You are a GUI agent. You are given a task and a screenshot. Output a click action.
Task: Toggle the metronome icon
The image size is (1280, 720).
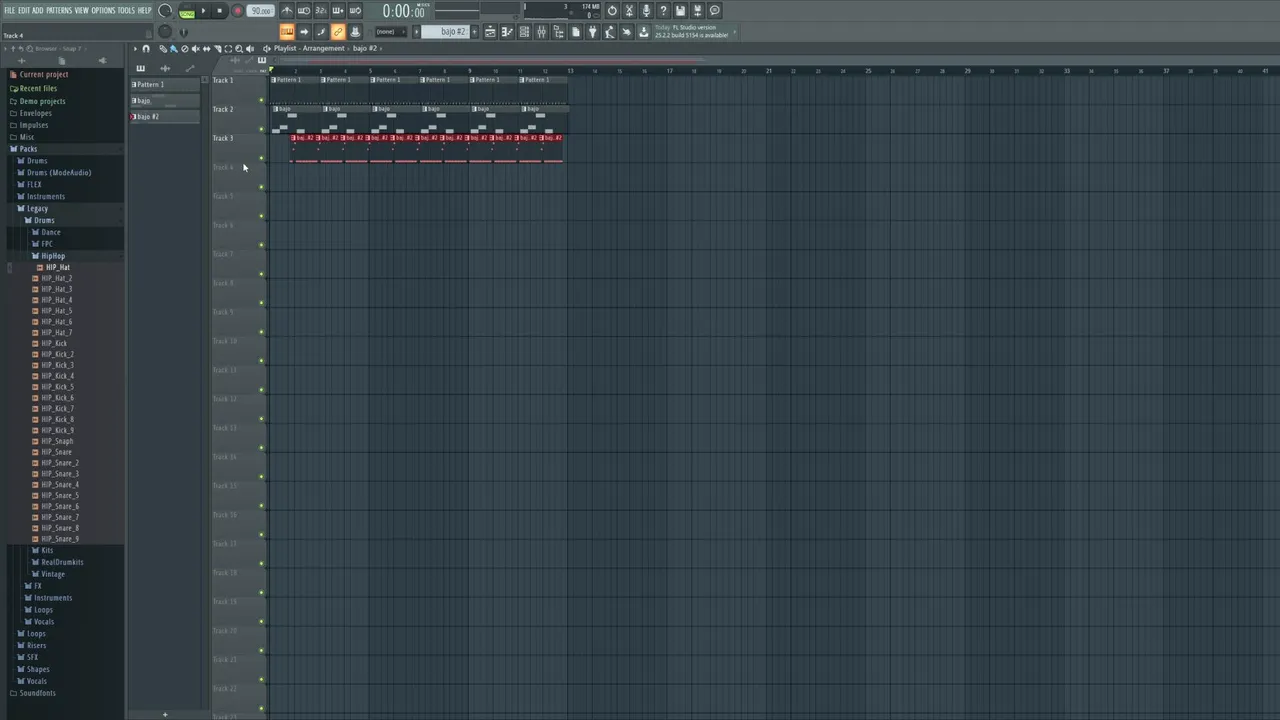(x=287, y=11)
